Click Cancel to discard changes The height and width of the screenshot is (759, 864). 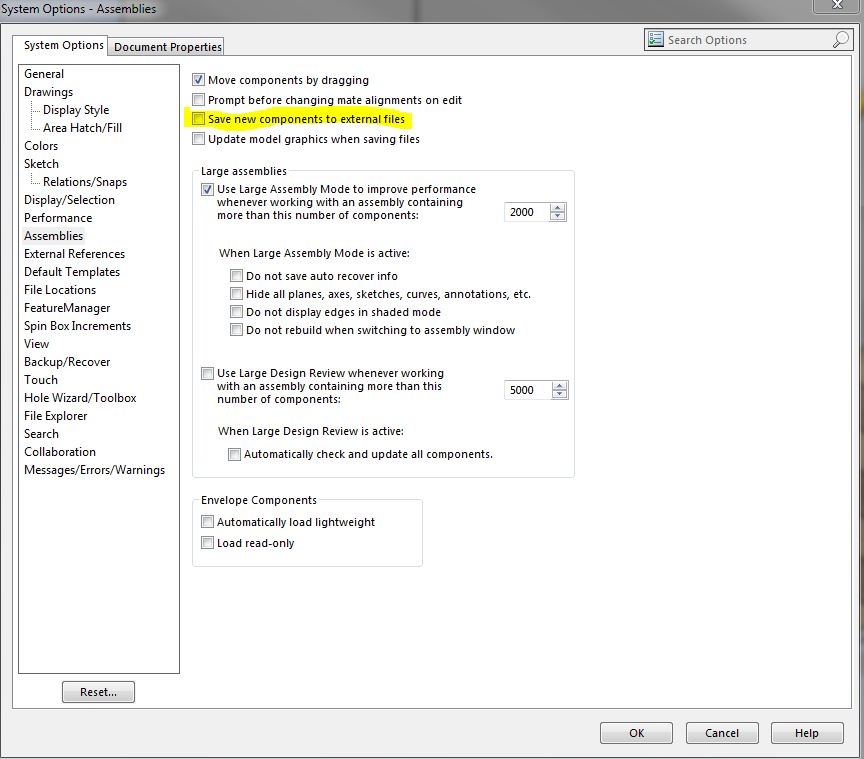tap(722, 733)
